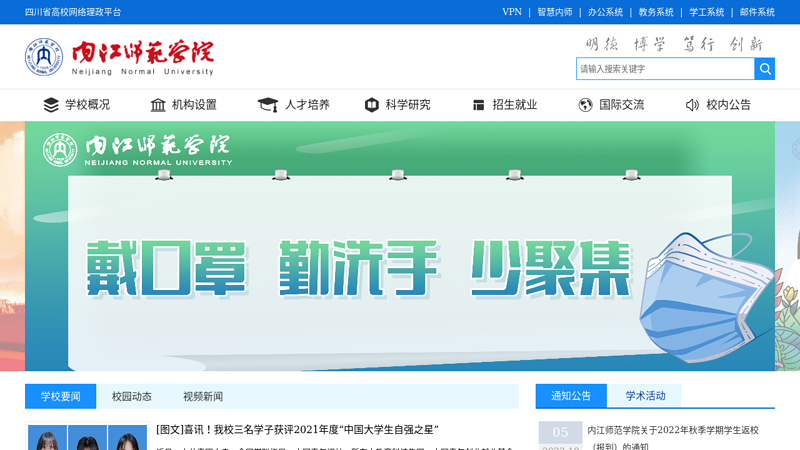
Task: Click the stacked layers icon beside 学校概况
Action: (x=51, y=105)
